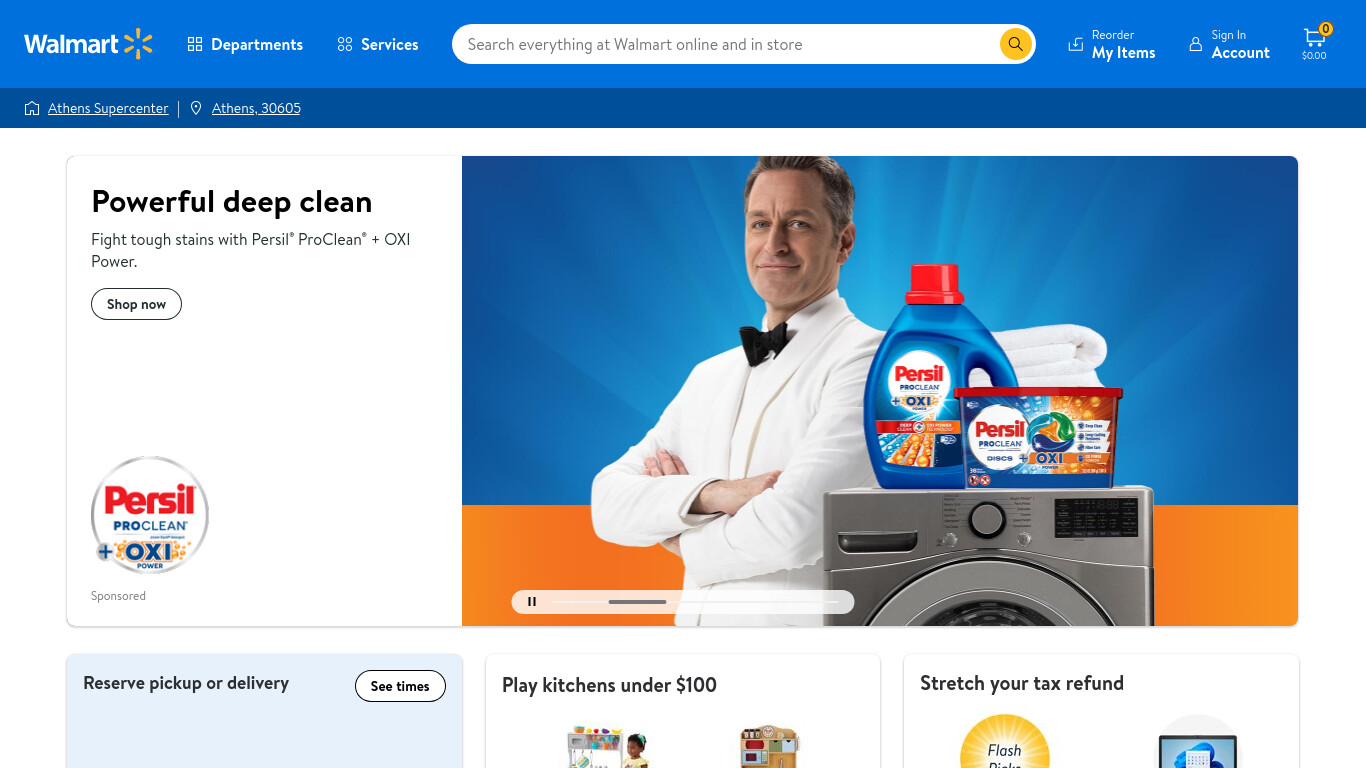Click the search everything at Walmart field
Screen dimensions: 1366x768
click(730, 44)
